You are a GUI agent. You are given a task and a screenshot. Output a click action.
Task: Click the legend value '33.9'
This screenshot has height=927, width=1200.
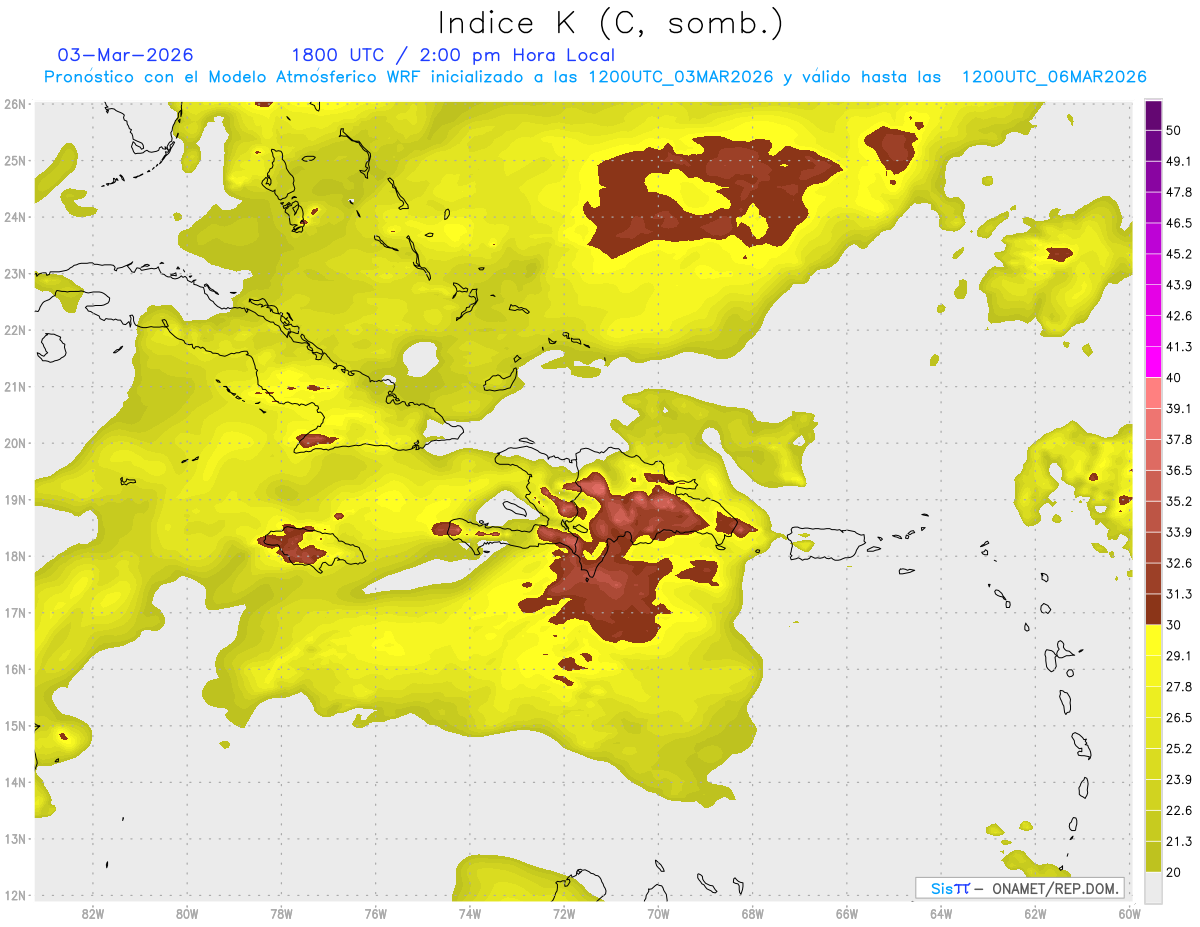[1179, 532]
